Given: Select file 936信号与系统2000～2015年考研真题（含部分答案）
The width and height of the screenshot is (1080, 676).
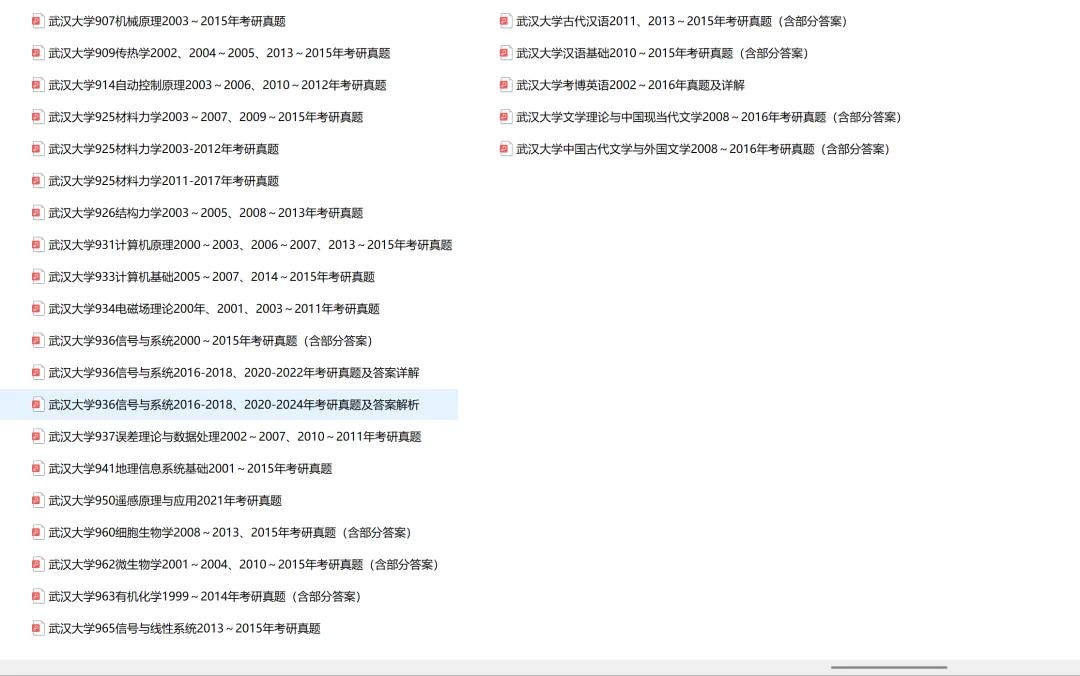Looking at the screenshot, I should pos(211,340).
